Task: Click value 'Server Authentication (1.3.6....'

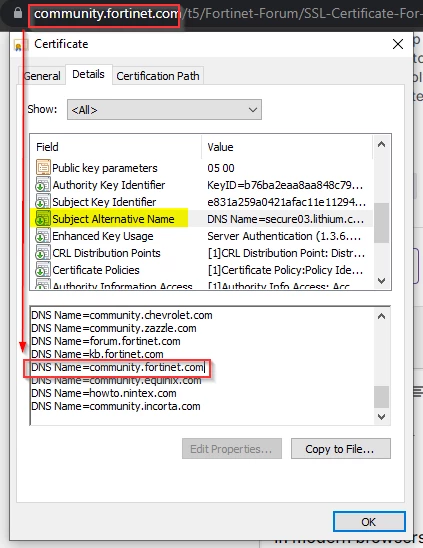Action: (x=284, y=236)
